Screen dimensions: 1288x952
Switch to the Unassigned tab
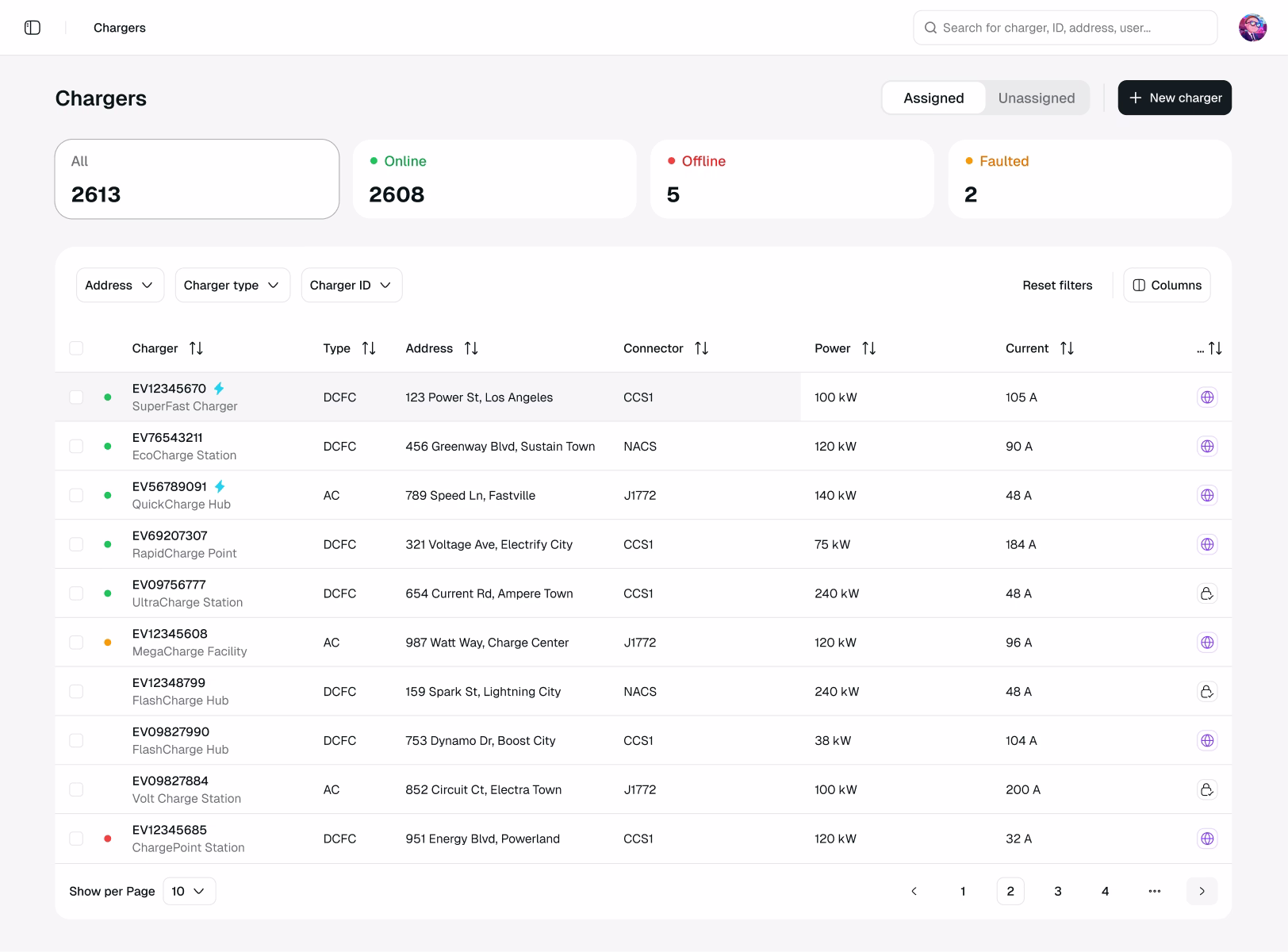(x=1036, y=98)
